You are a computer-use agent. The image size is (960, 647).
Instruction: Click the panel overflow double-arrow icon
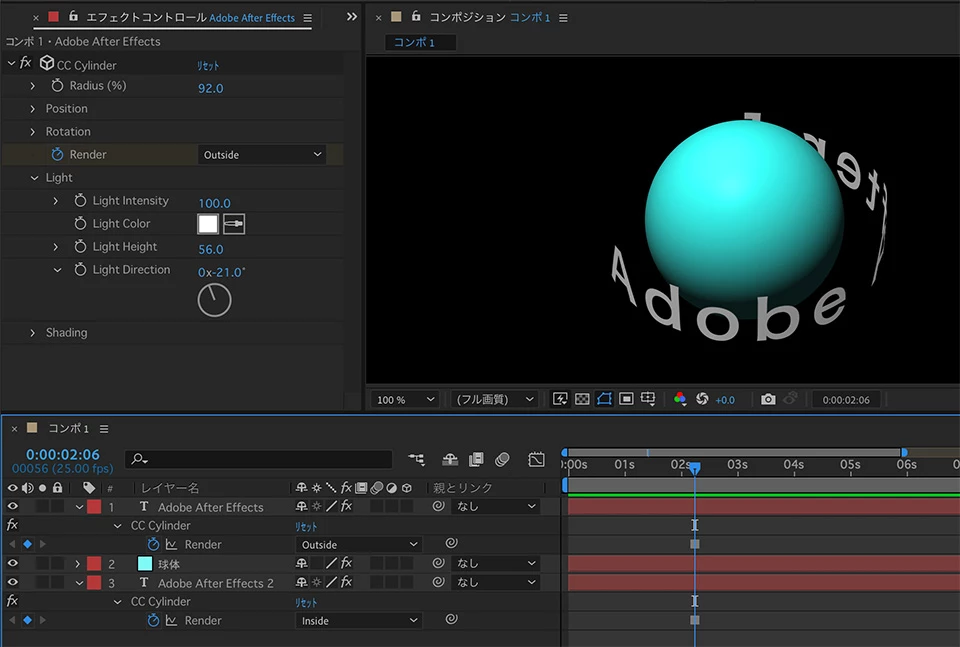pyautogui.click(x=351, y=17)
